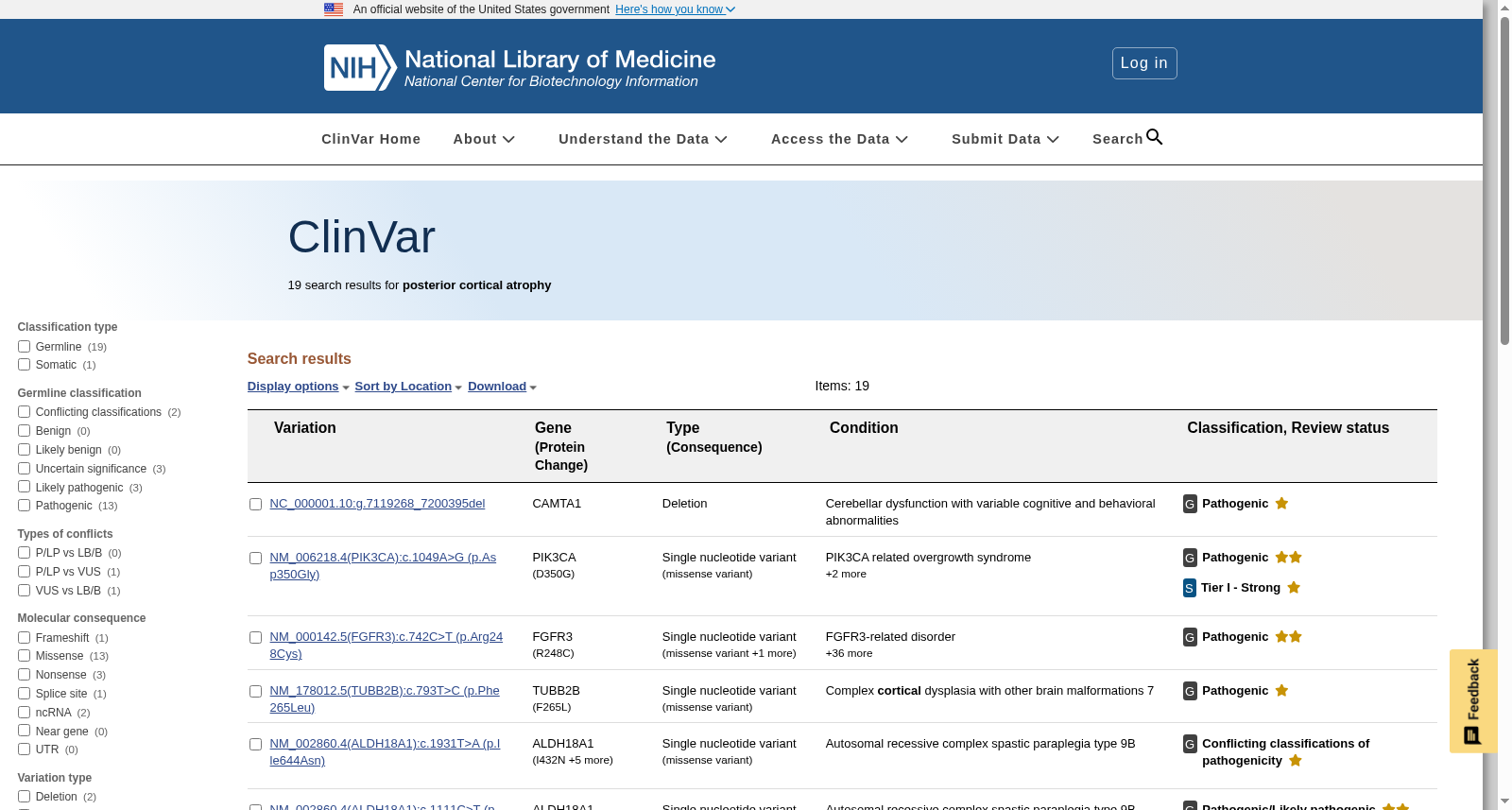Click the S somatic badge beside Tier I - Strong
The width and height of the screenshot is (1512, 810).
click(x=1190, y=588)
